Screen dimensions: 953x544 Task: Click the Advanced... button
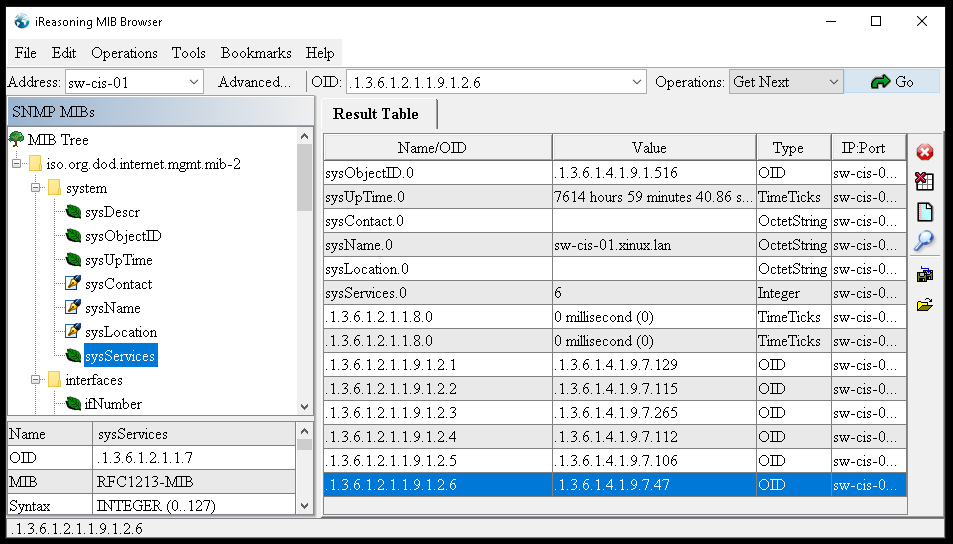tap(254, 82)
